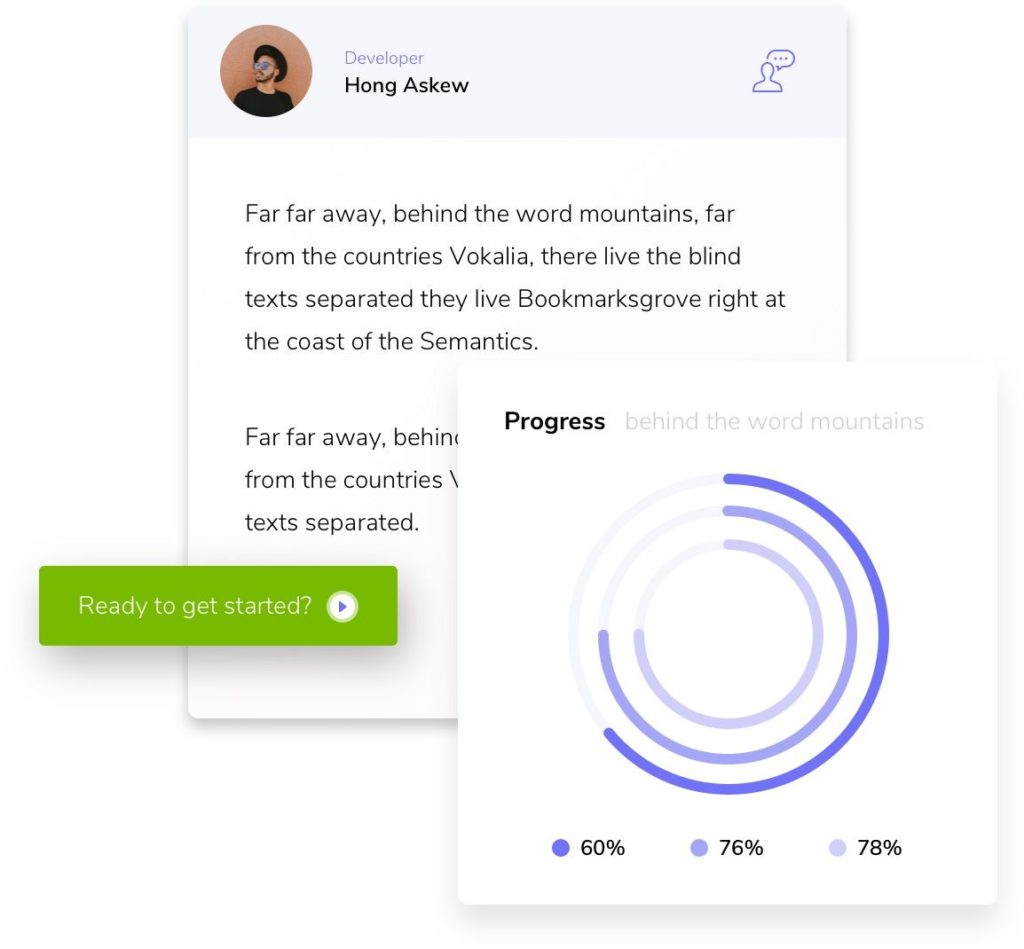Switch to "behind the word mountains" tab
The height and width of the screenshot is (949, 1024).
(774, 421)
